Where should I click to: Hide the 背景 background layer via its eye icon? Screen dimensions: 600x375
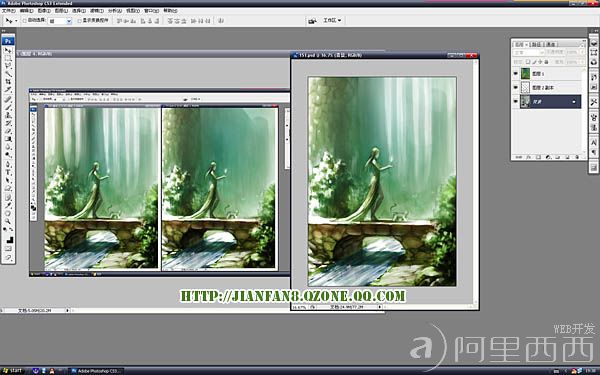pyautogui.click(x=515, y=101)
